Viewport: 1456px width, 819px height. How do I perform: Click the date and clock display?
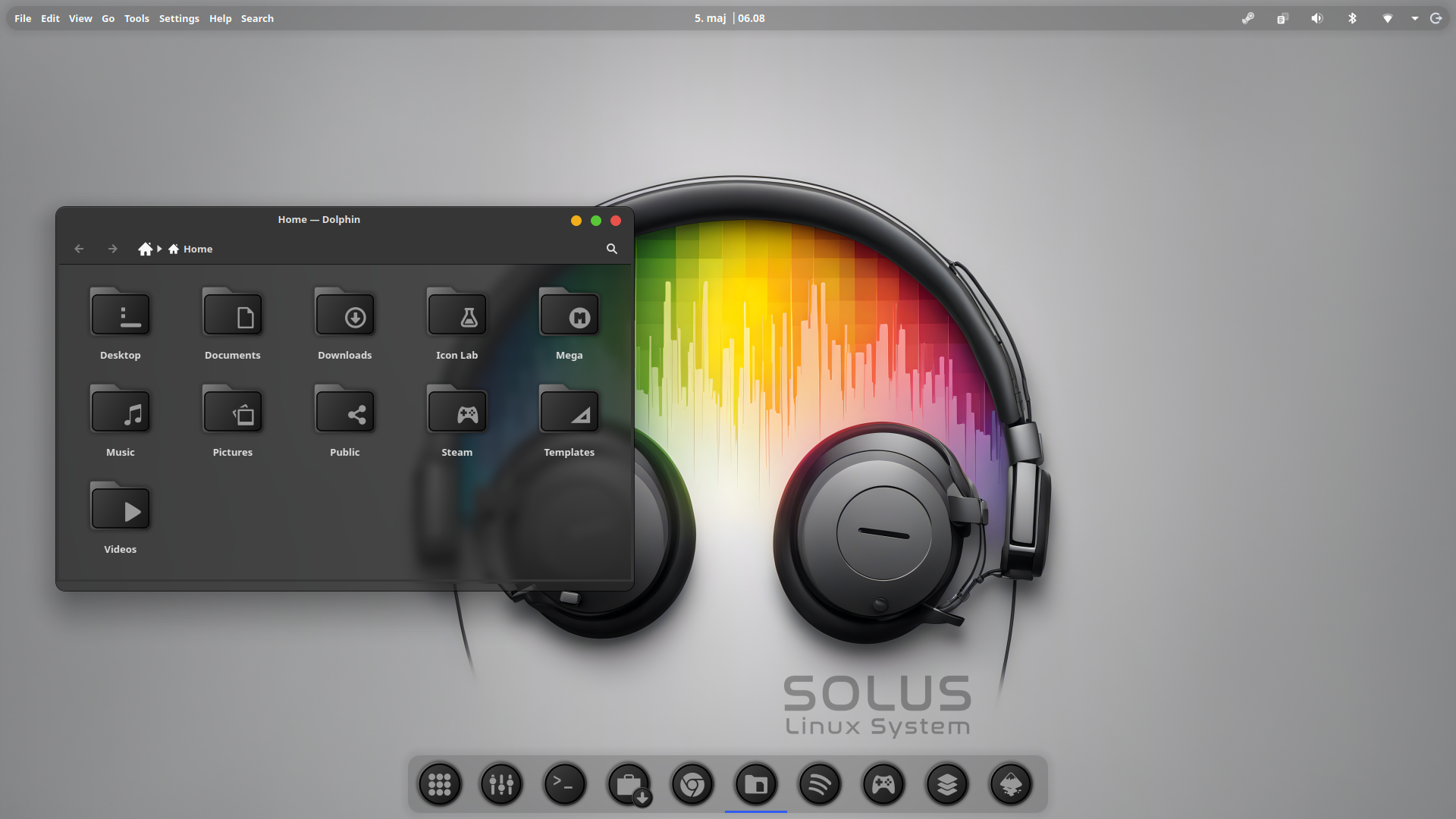click(730, 18)
